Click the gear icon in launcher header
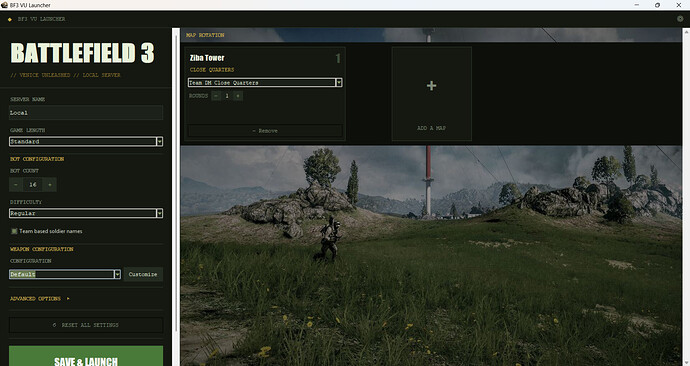Image resolution: width=690 pixels, height=366 pixels. click(x=680, y=19)
